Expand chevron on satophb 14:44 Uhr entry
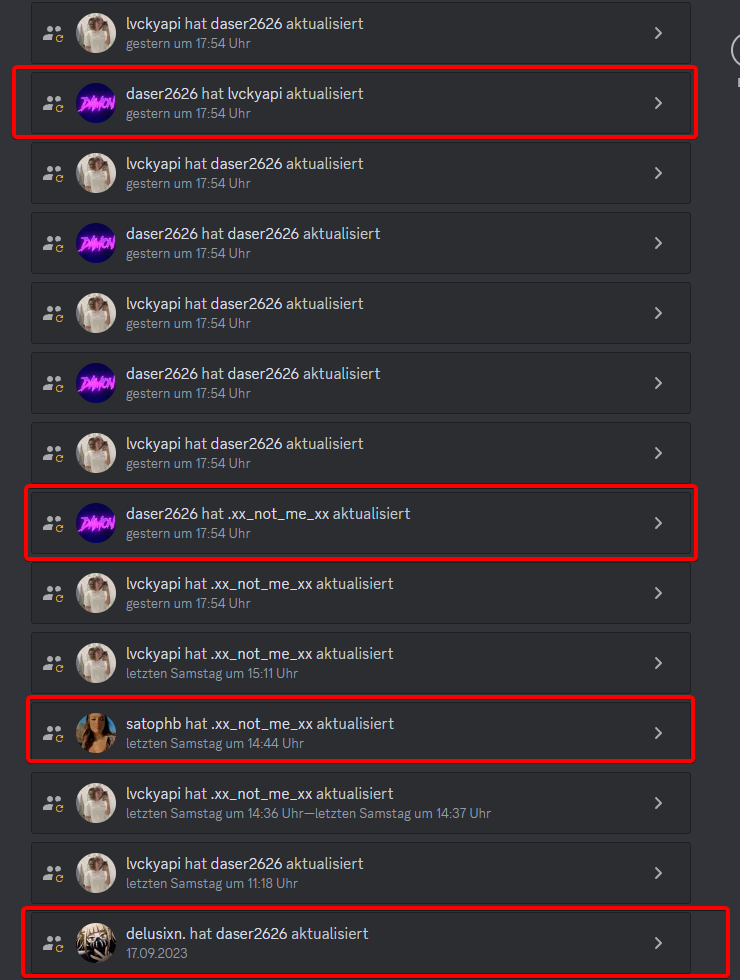The width and height of the screenshot is (740, 980). pyautogui.click(x=658, y=733)
